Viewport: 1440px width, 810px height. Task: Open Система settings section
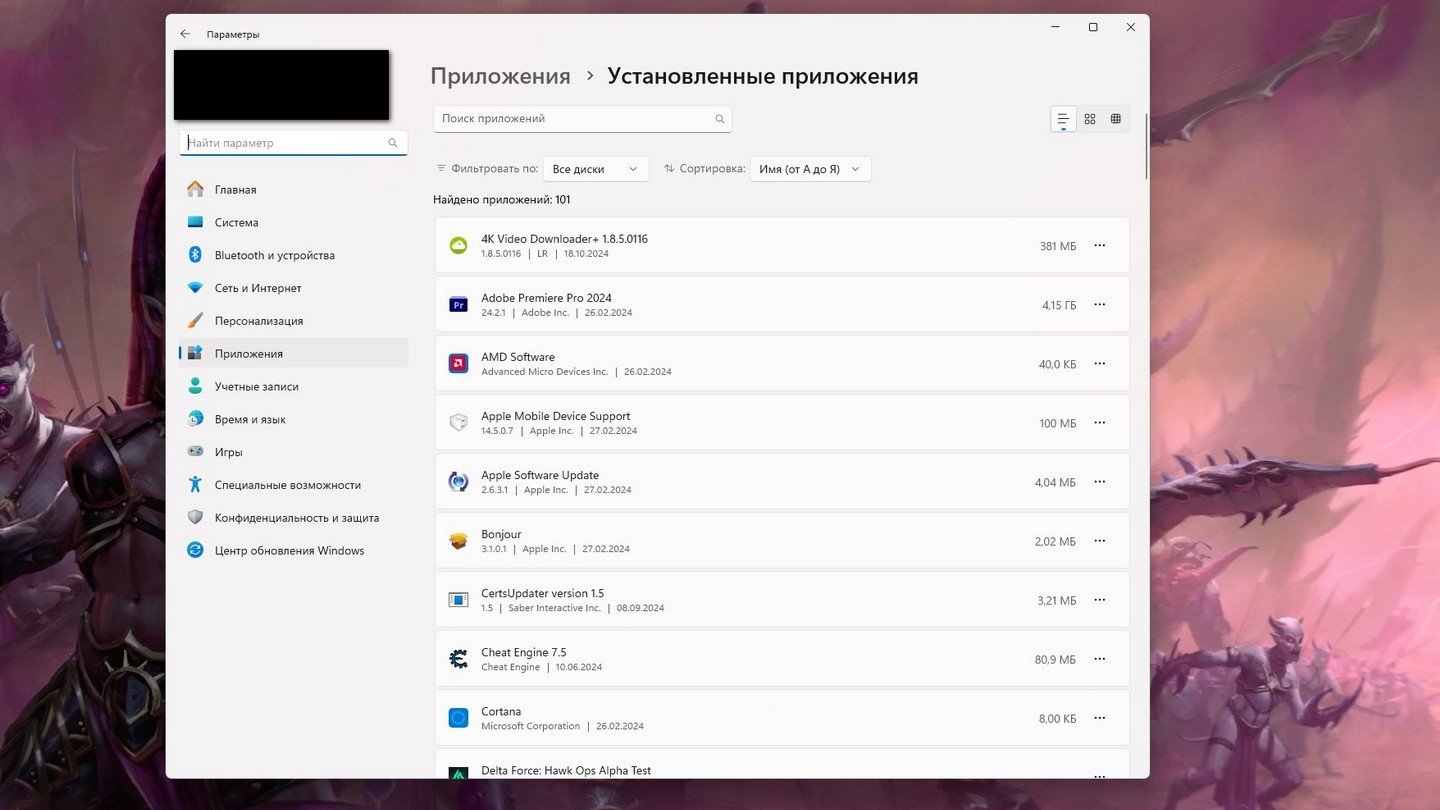(x=294, y=222)
